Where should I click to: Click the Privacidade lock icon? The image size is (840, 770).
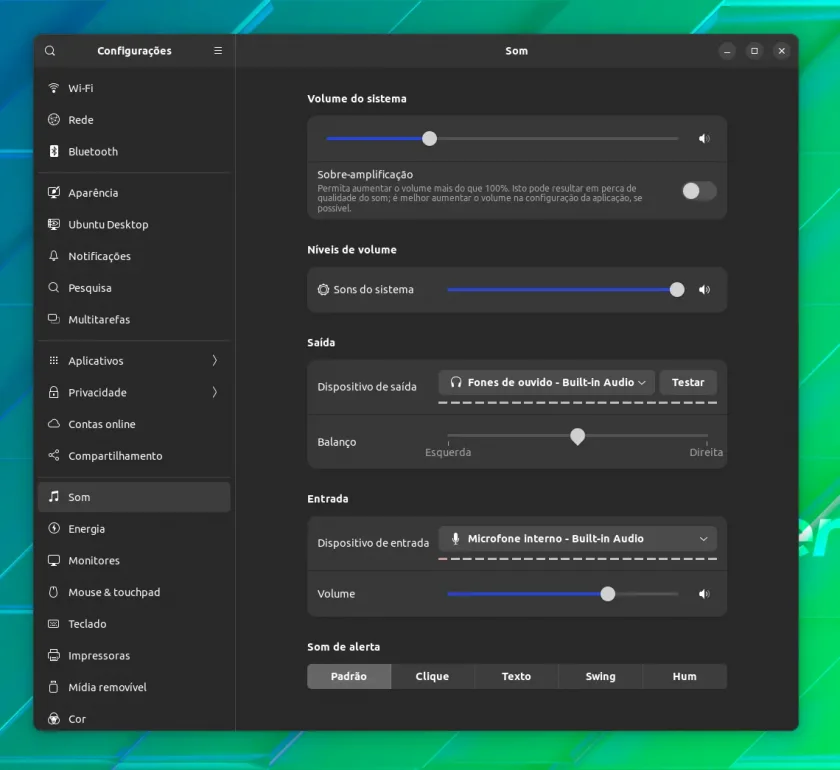54,392
